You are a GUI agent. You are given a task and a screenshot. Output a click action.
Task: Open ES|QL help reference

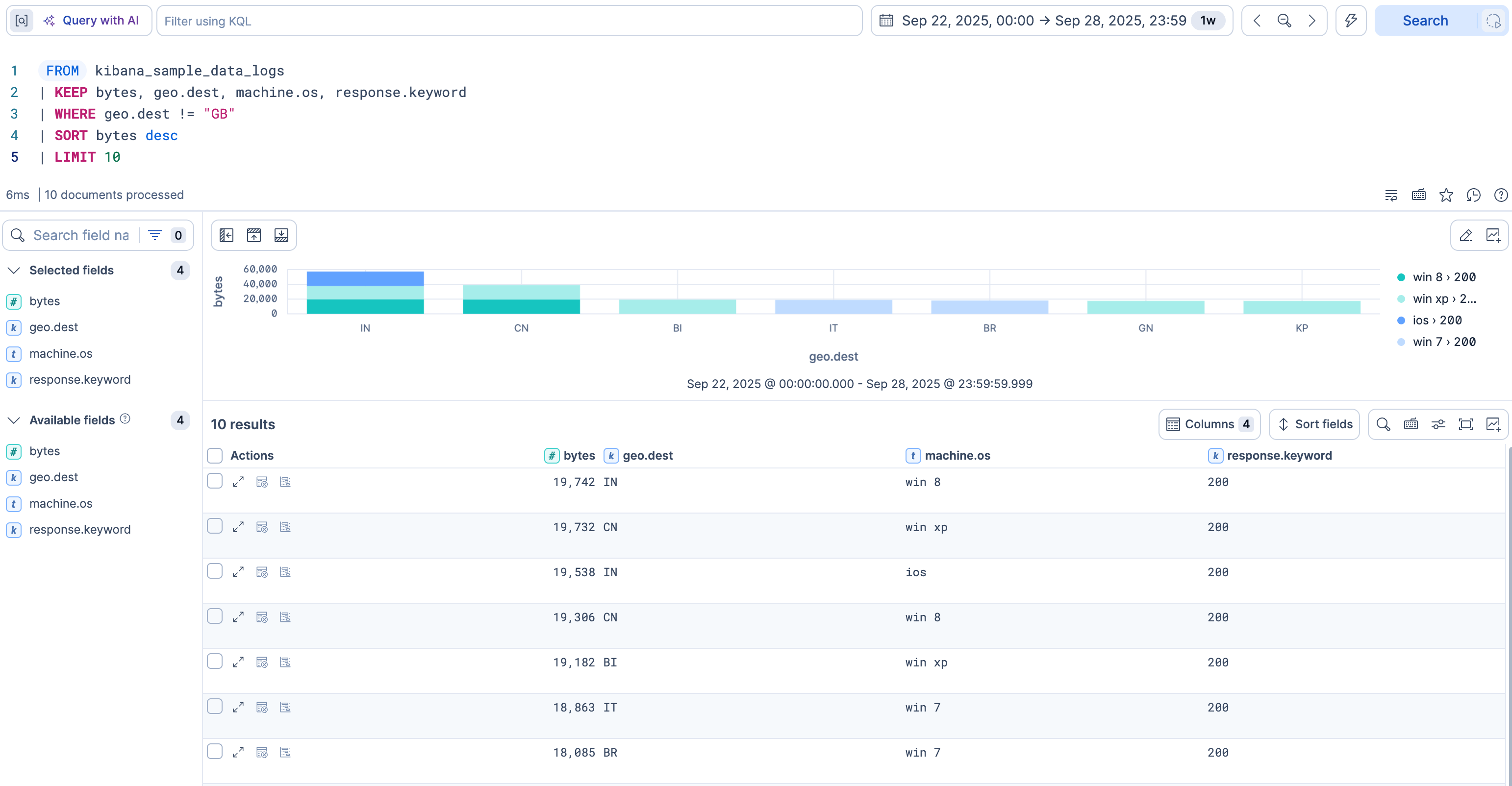pos(1500,195)
